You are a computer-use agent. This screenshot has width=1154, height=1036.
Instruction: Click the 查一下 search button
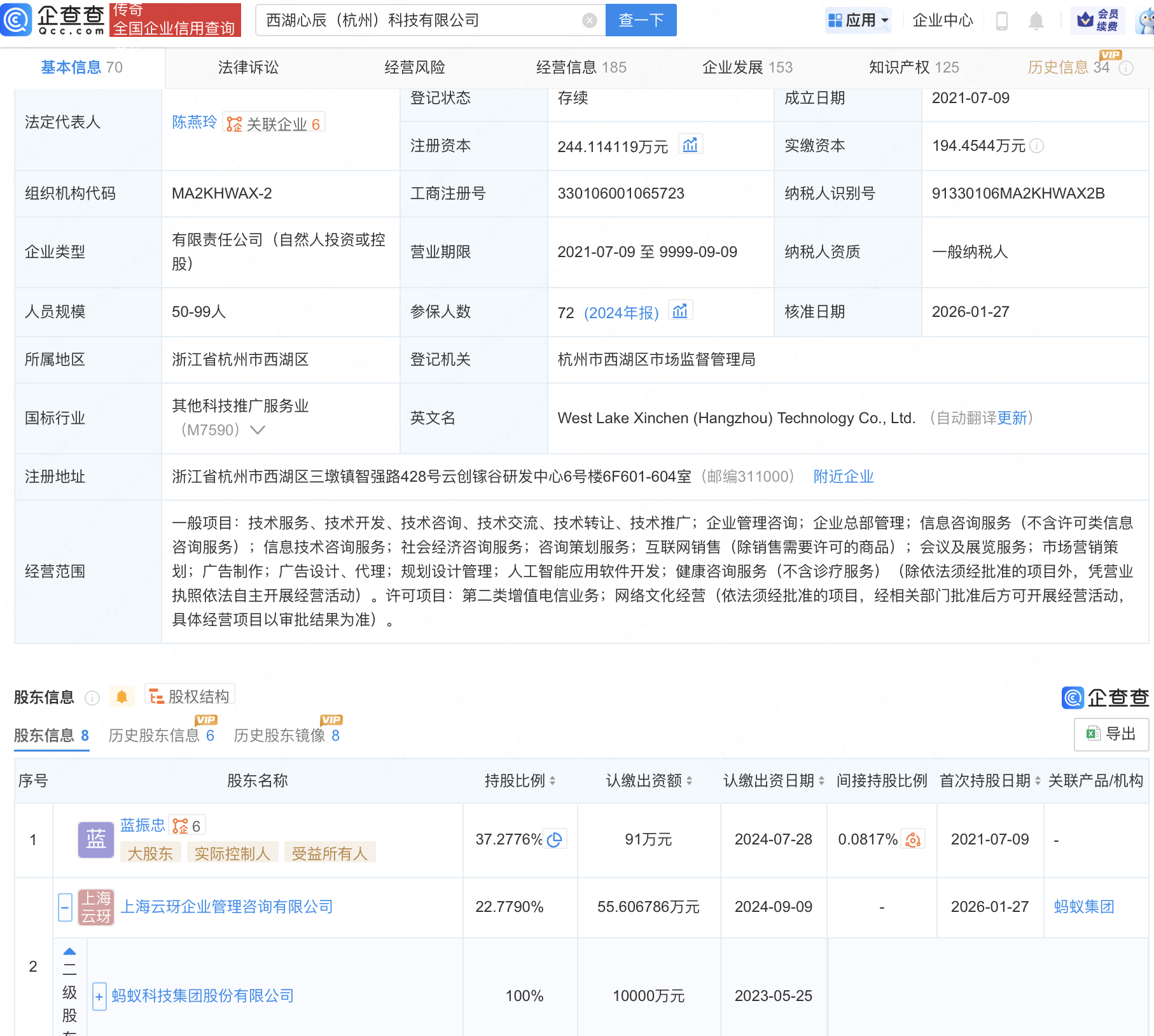641,20
